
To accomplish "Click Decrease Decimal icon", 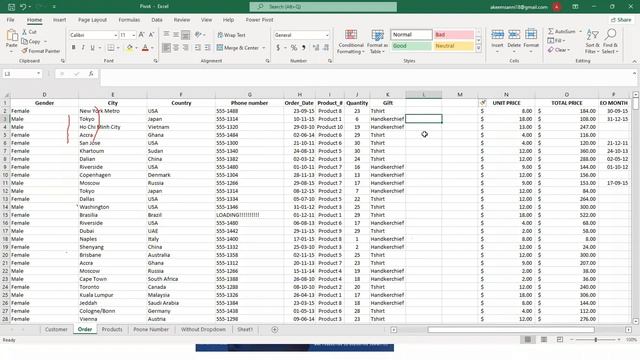I will [x=326, y=48].
